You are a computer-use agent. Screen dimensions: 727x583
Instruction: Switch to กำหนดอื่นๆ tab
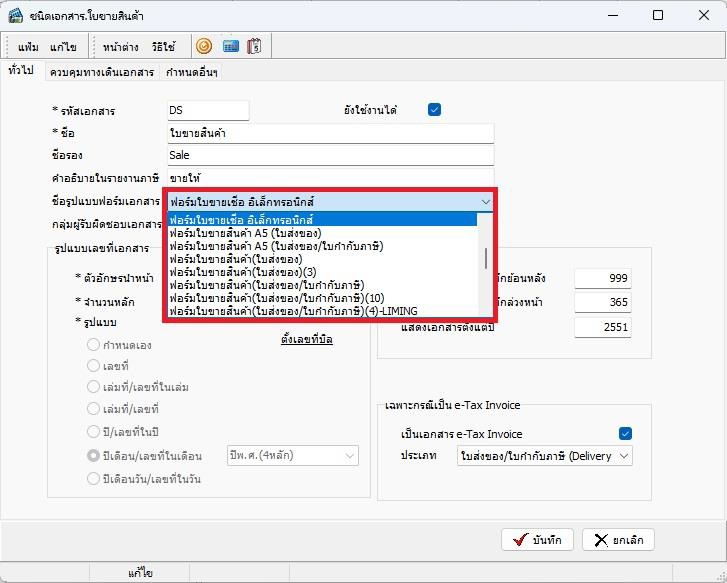192,73
